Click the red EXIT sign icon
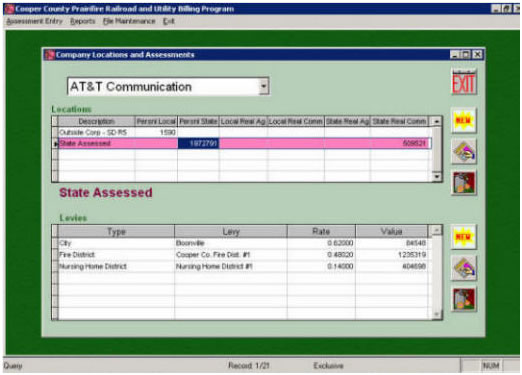 tap(464, 82)
